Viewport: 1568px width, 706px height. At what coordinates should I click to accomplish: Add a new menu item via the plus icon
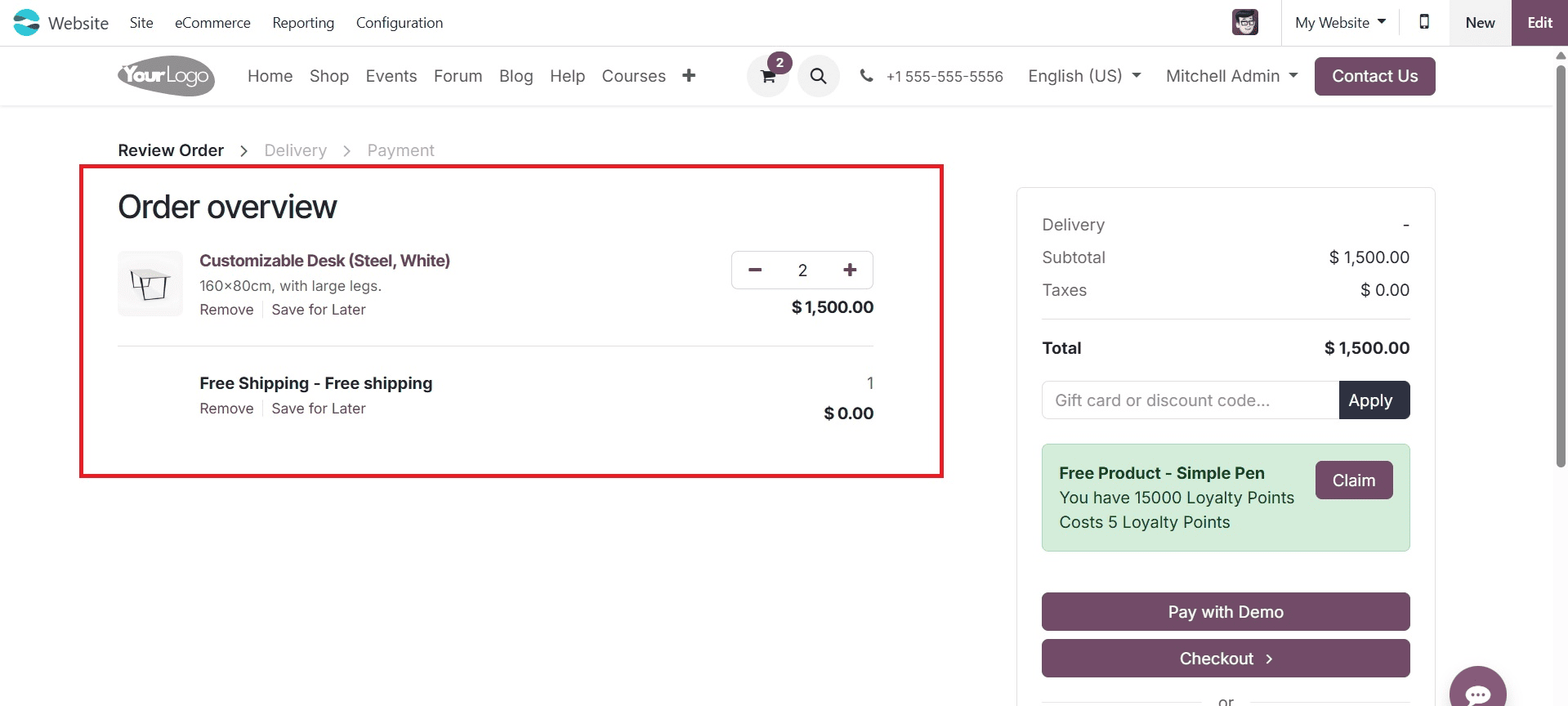pyautogui.click(x=689, y=75)
